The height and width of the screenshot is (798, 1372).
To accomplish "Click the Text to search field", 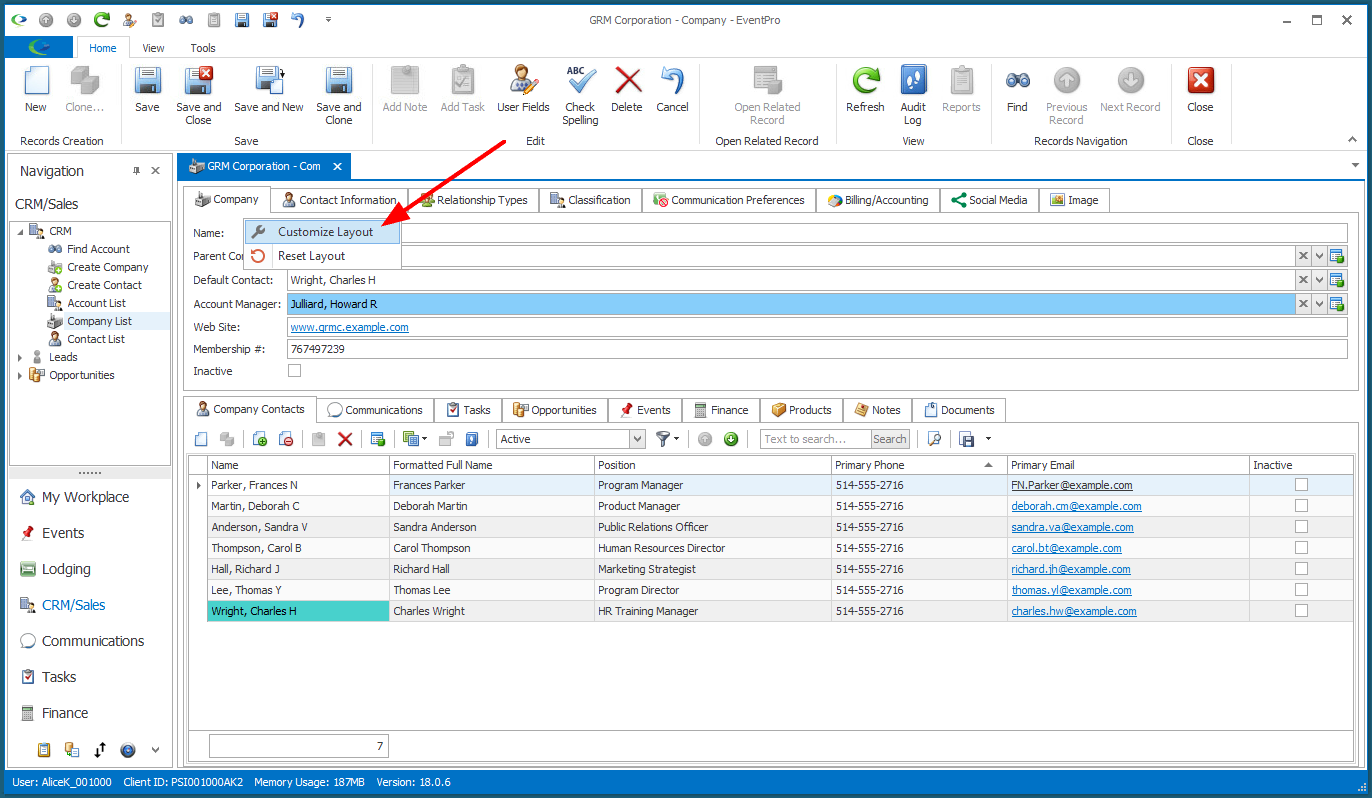I will tap(814, 439).
